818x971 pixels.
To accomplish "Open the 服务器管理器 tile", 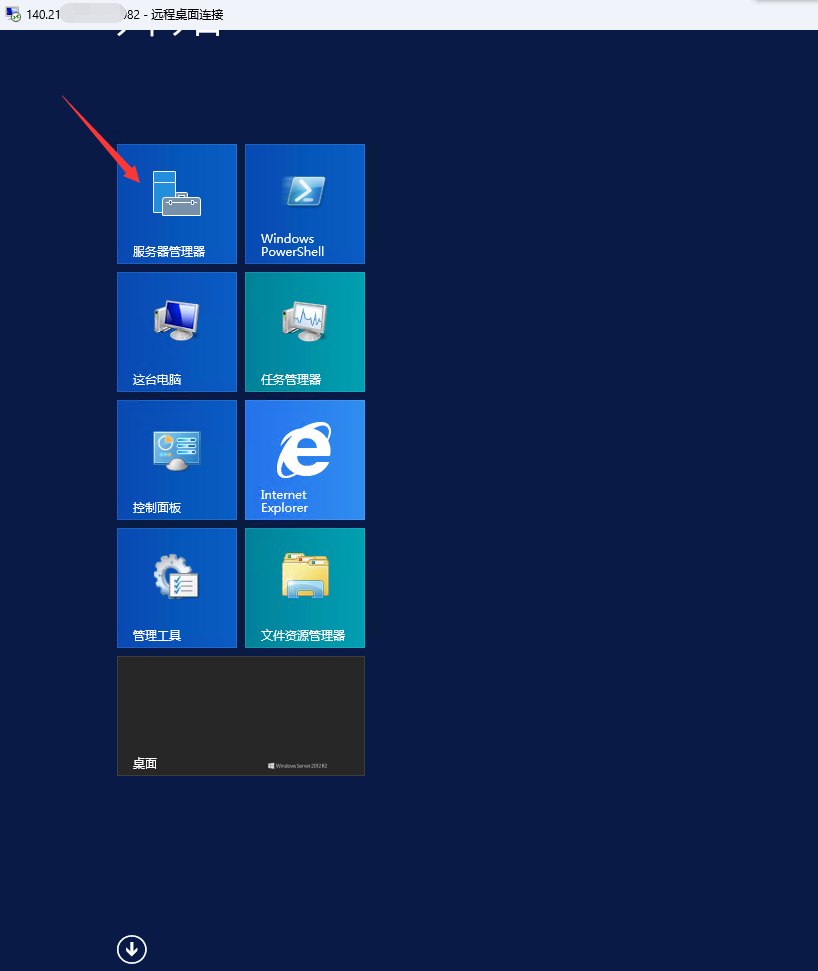I will pos(177,204).
